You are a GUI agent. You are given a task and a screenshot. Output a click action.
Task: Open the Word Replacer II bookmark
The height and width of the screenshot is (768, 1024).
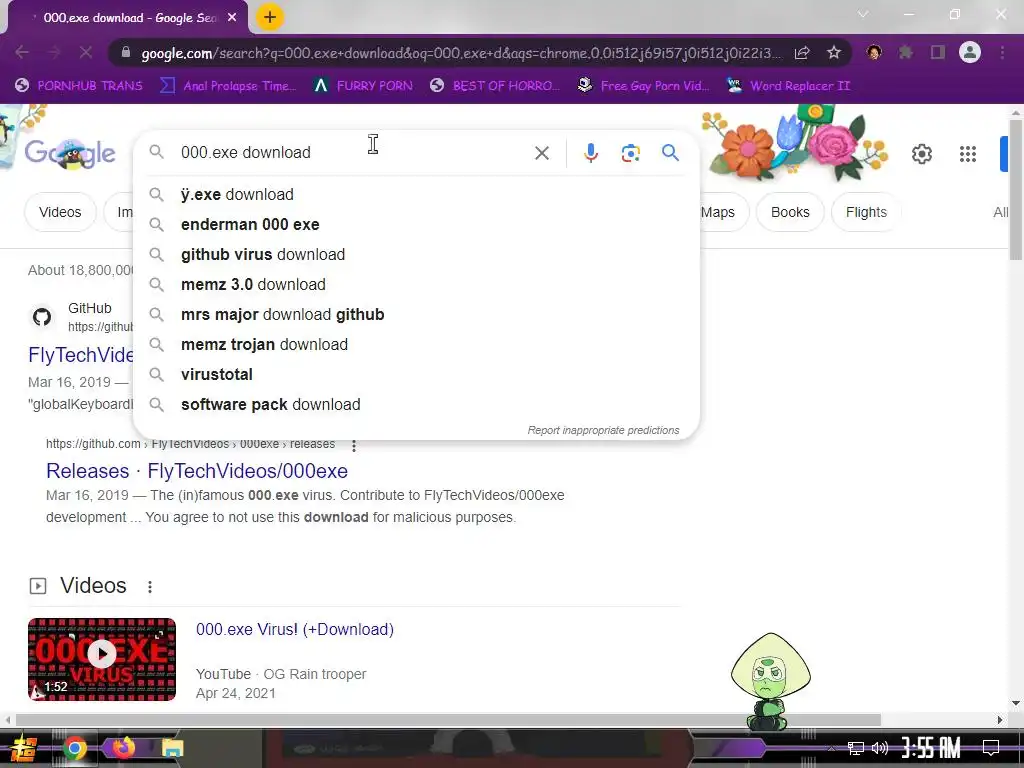click(x=789, y=86)
